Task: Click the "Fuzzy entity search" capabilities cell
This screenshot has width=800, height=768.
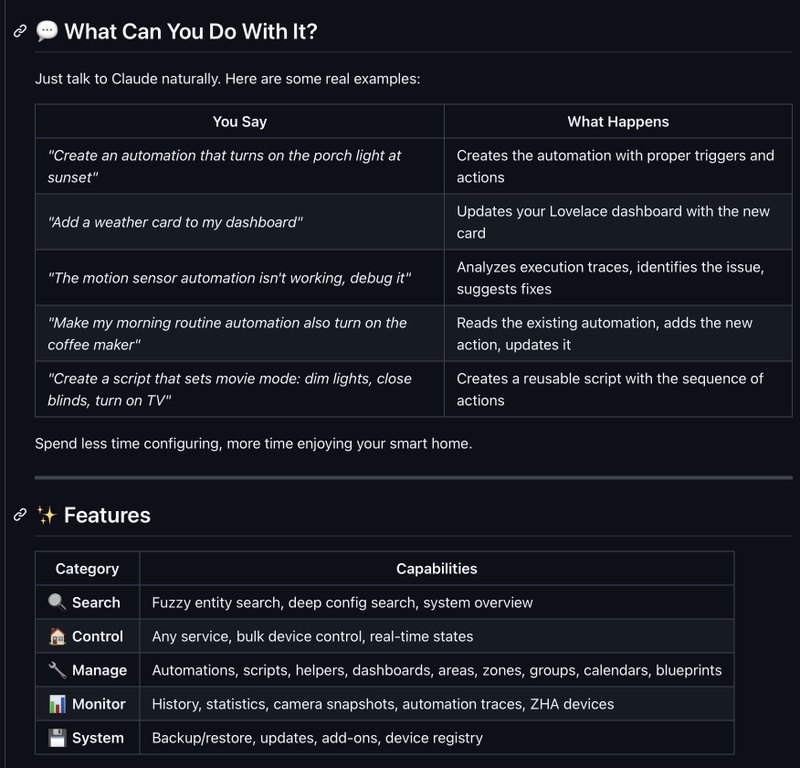Action: 342,602
